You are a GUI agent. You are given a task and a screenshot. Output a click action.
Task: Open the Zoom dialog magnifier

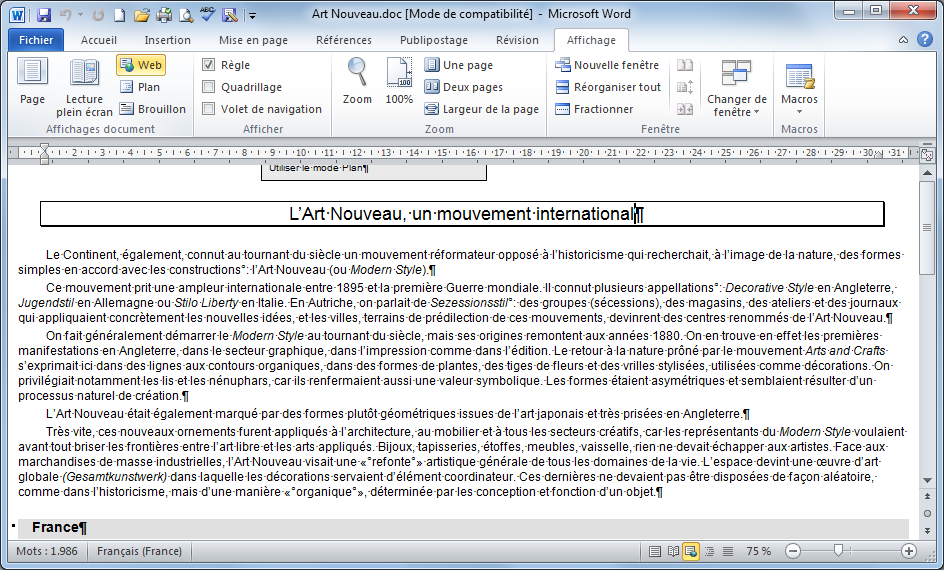pos(357,81)
